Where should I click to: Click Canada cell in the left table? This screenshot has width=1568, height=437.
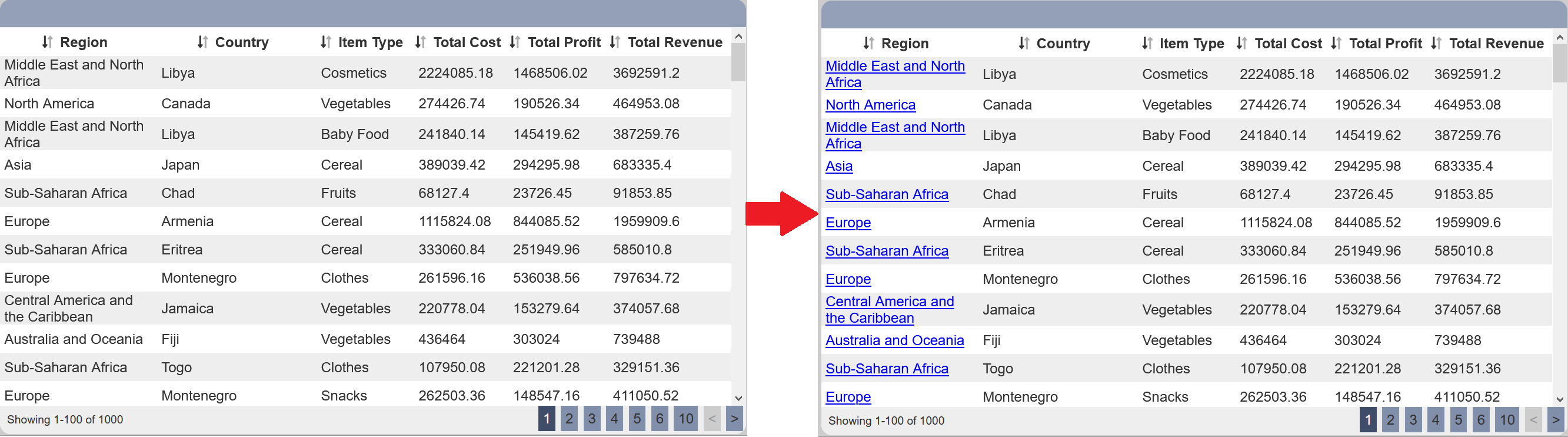[x=186, y=104]
